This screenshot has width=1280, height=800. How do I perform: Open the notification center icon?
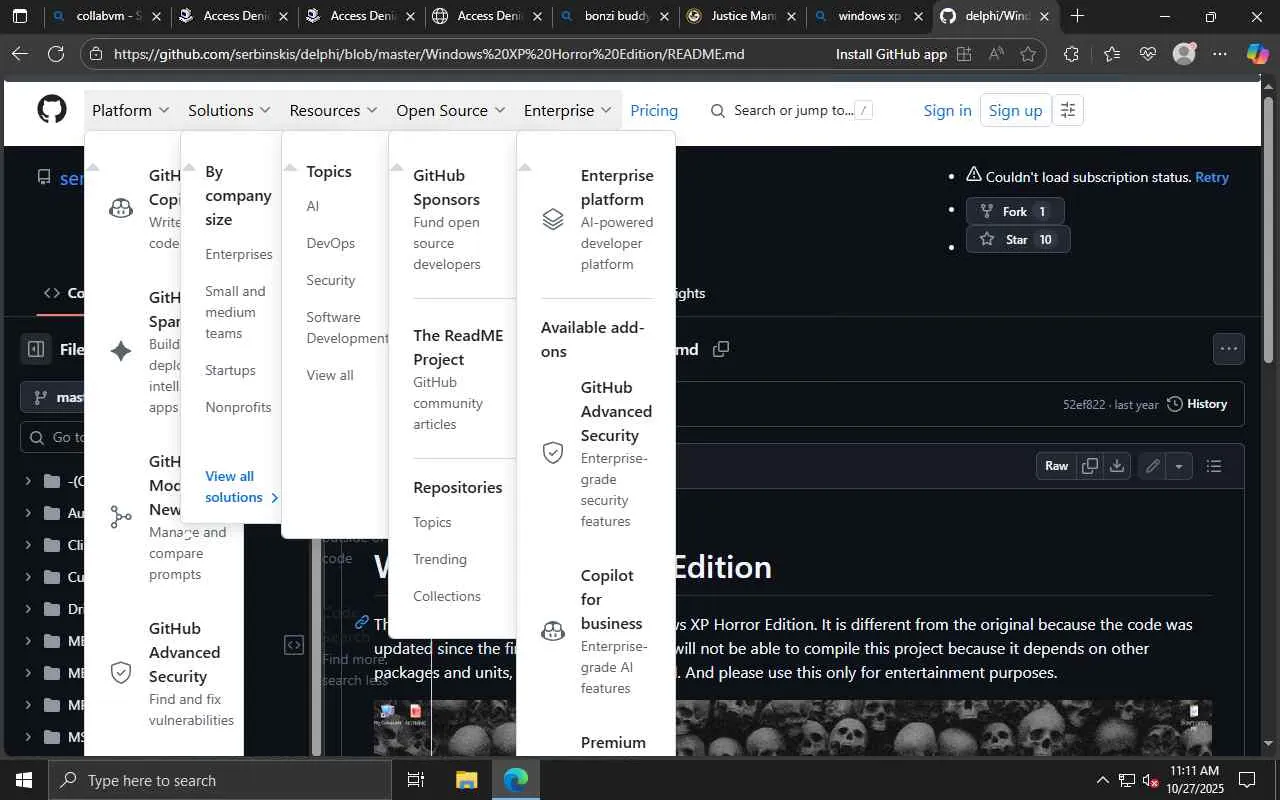click(x=1247, y=780)
